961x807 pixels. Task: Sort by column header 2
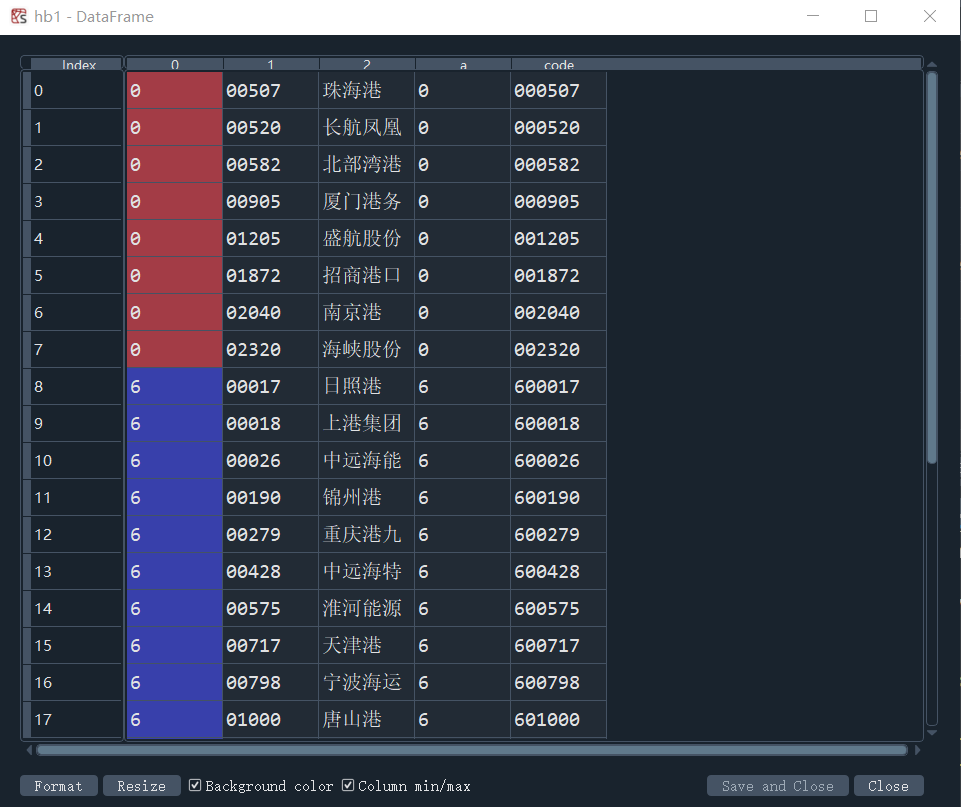367,64
